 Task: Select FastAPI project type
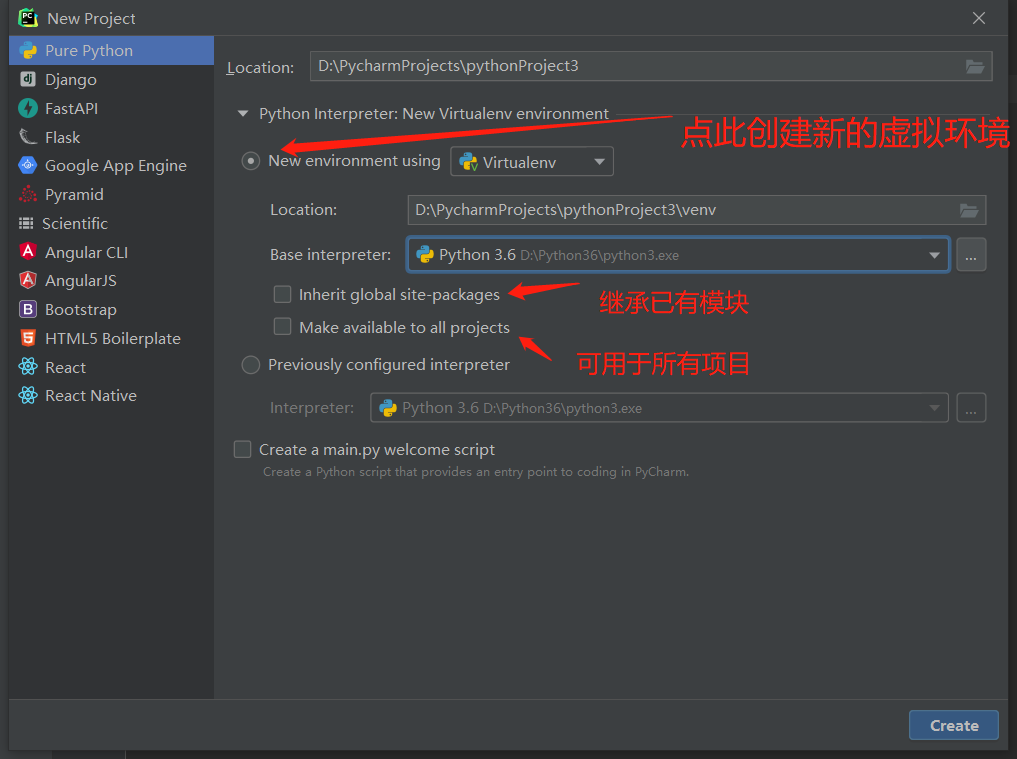click(112, 108)
